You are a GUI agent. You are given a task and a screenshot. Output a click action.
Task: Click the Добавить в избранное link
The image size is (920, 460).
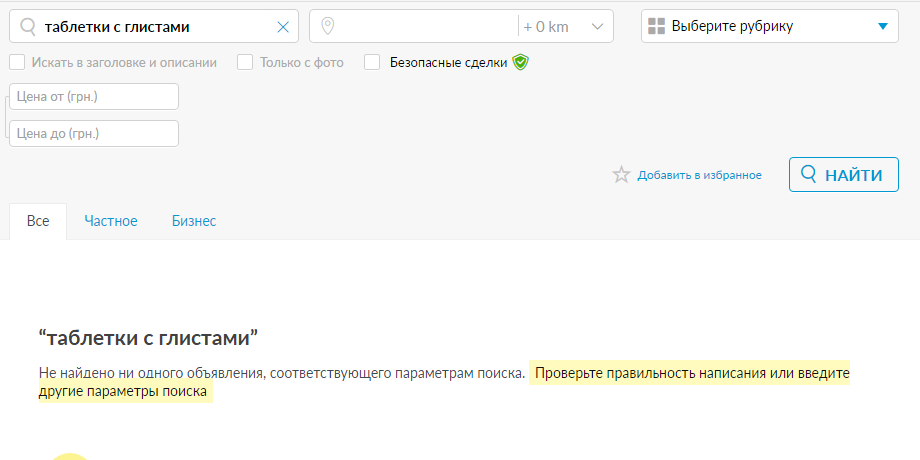click(699, 175)
